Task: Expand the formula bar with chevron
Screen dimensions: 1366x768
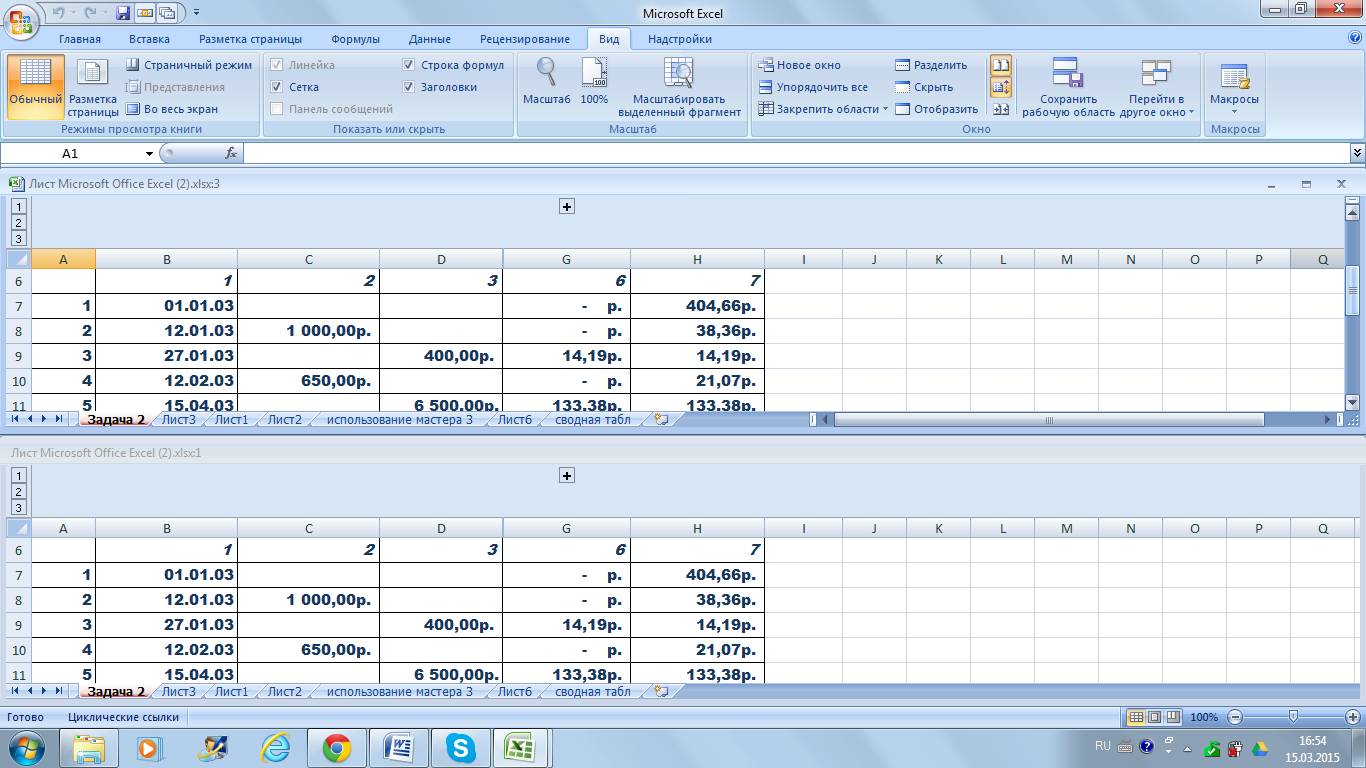Action: 1357,153
